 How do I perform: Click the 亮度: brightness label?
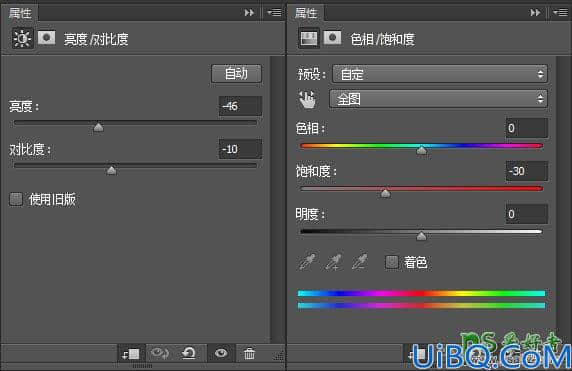[24, 107]
